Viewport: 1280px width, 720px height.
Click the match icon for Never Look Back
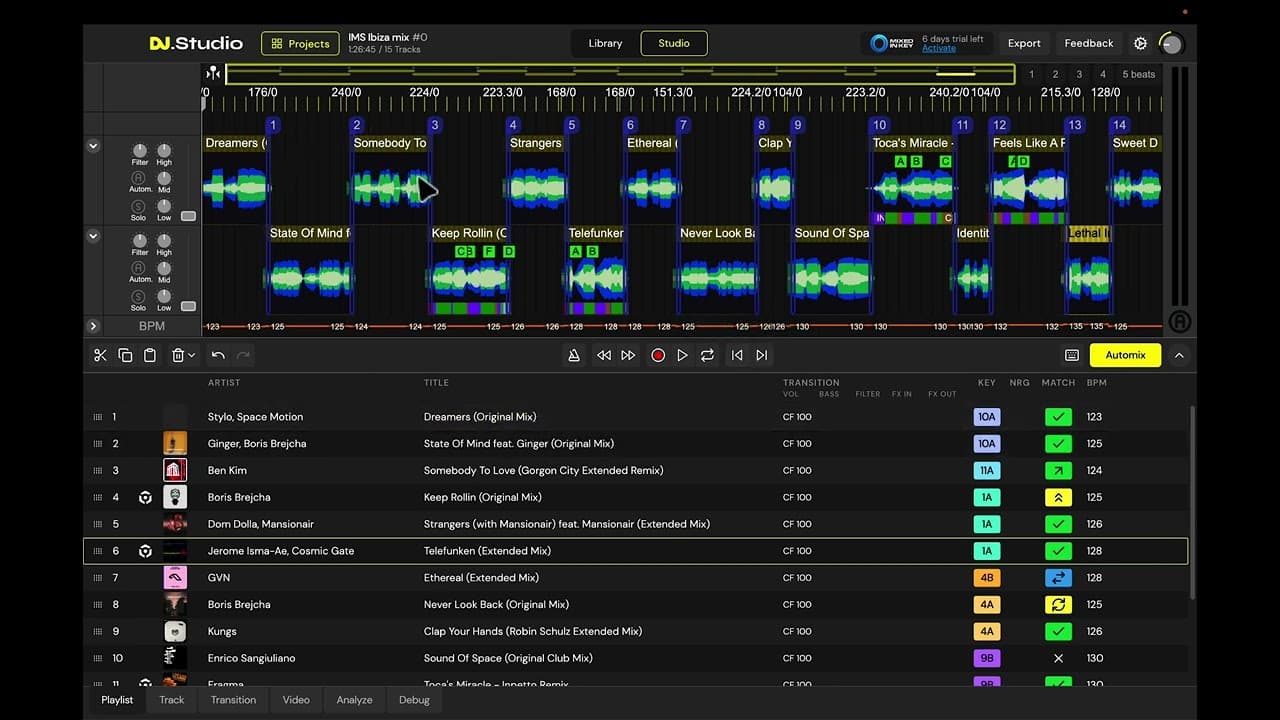tap(1058, 605)
